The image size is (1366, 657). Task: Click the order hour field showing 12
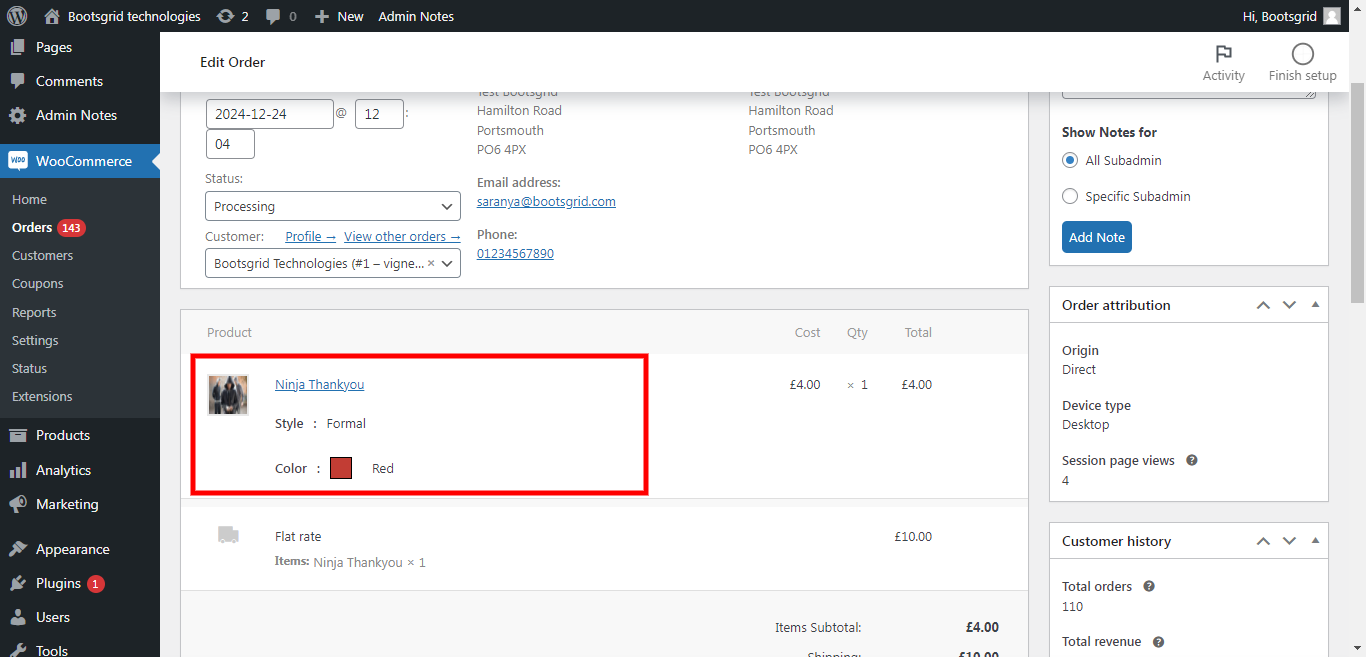[x=379, y=114]
